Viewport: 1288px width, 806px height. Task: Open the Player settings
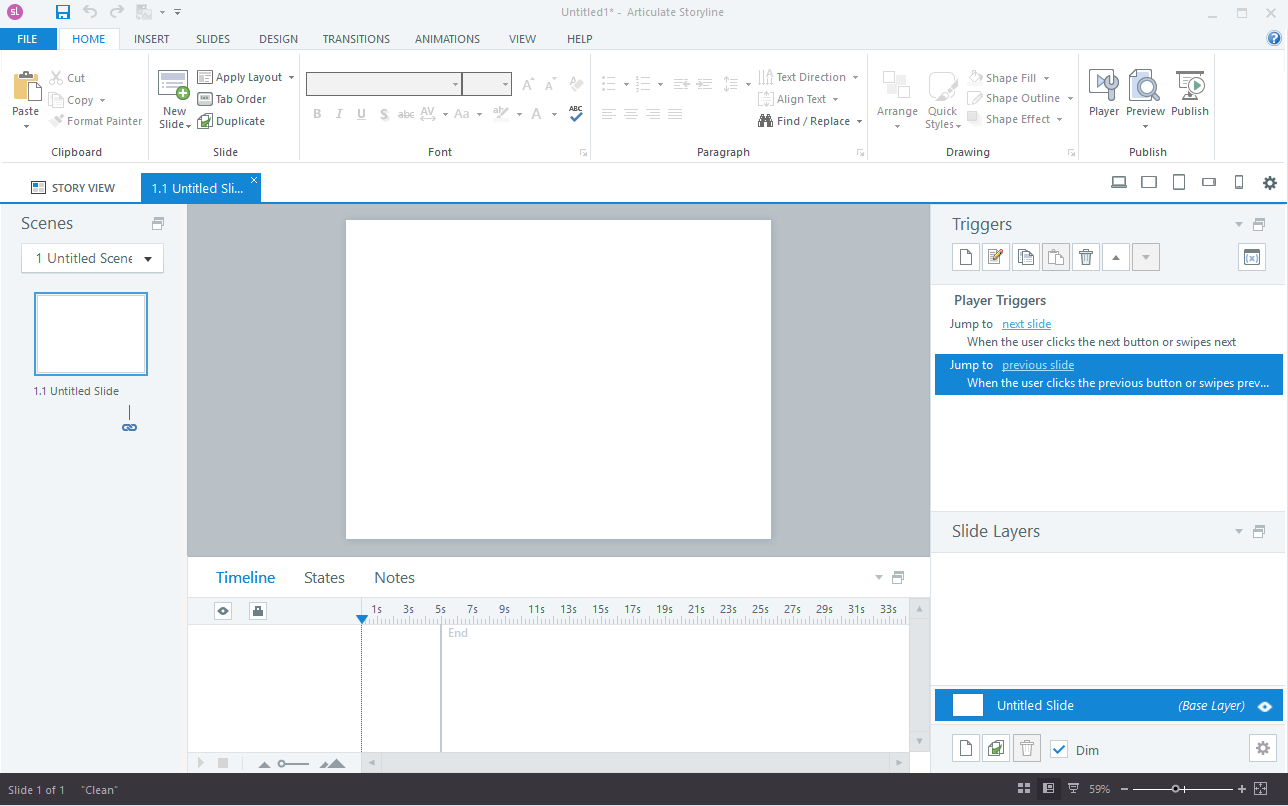(x=1104, y=94)
